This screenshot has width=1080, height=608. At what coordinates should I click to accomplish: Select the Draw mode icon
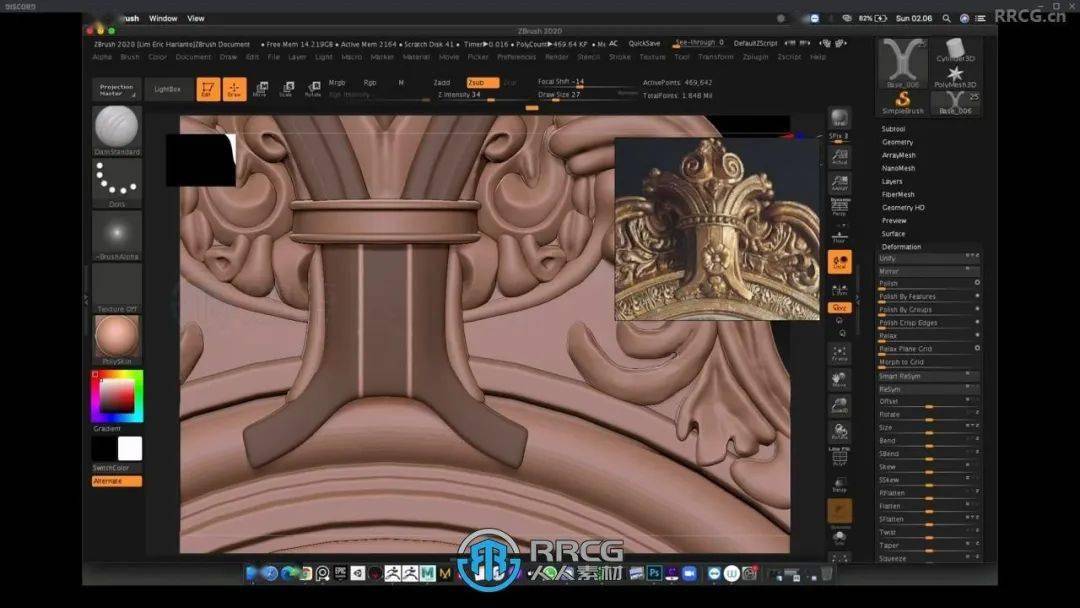pos(234,89)
